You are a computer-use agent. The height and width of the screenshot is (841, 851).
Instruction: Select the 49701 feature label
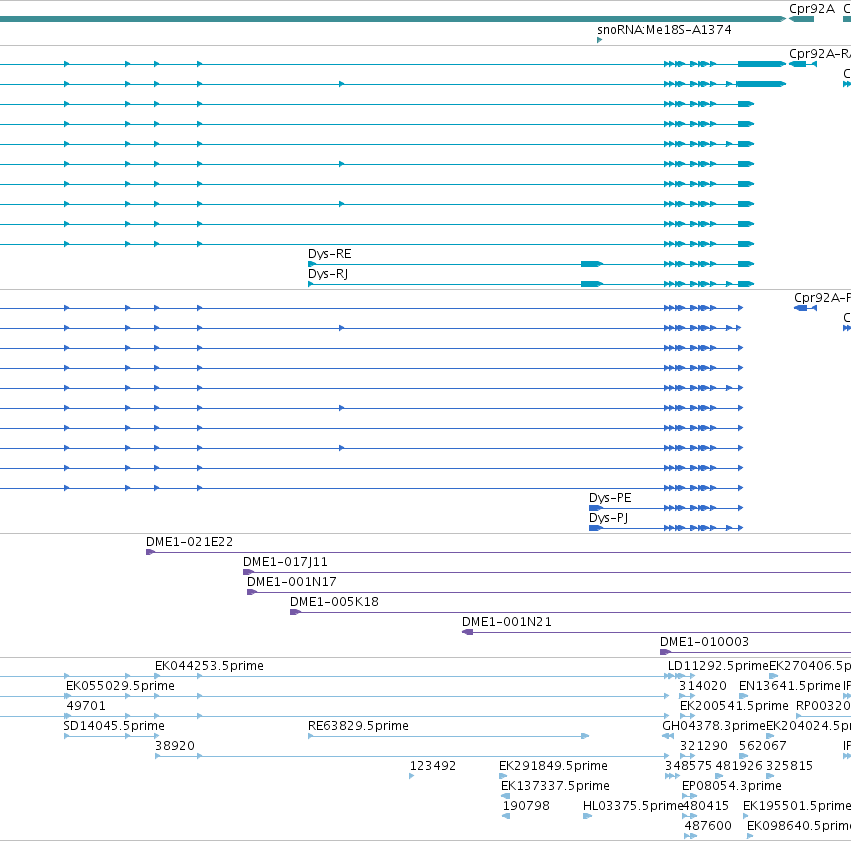click(86, 706)
